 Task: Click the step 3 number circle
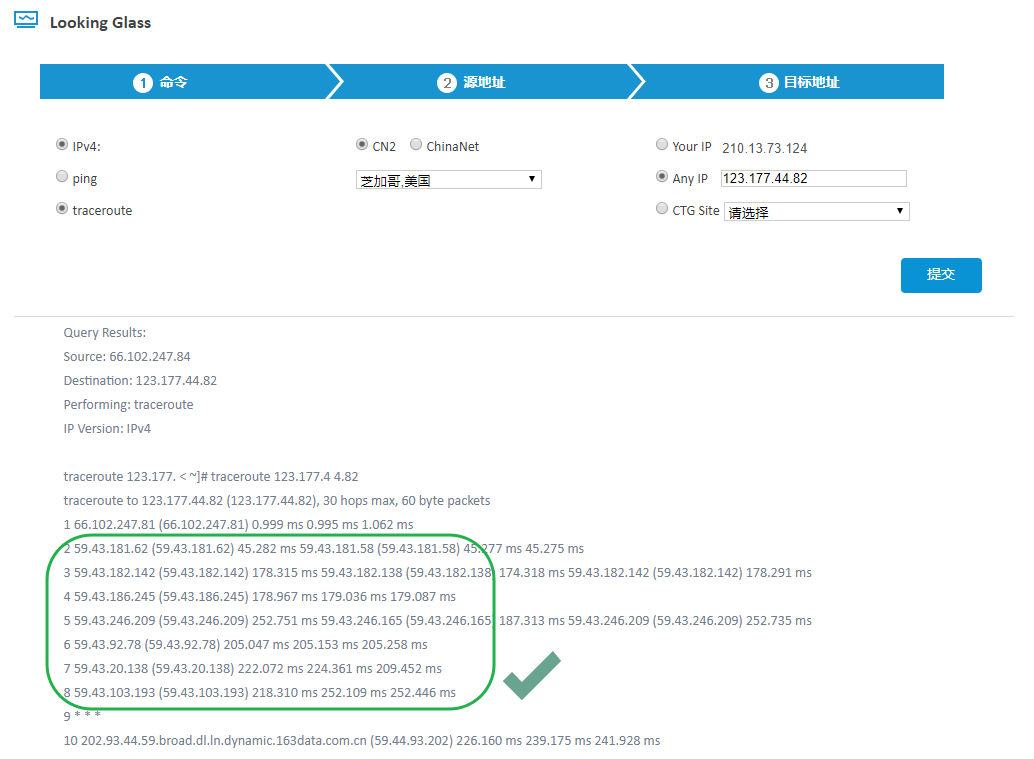tap(769, 83)
